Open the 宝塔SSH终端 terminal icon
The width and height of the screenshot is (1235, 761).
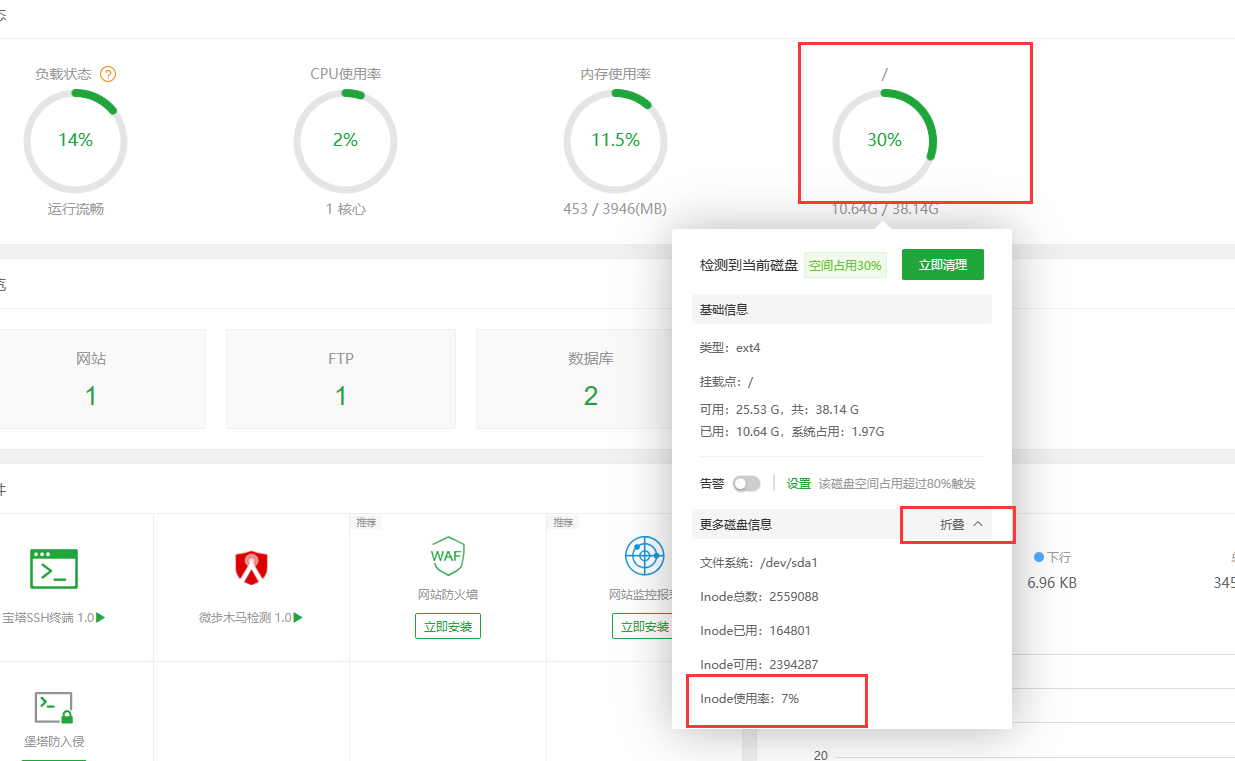click(x=54, y=568)
